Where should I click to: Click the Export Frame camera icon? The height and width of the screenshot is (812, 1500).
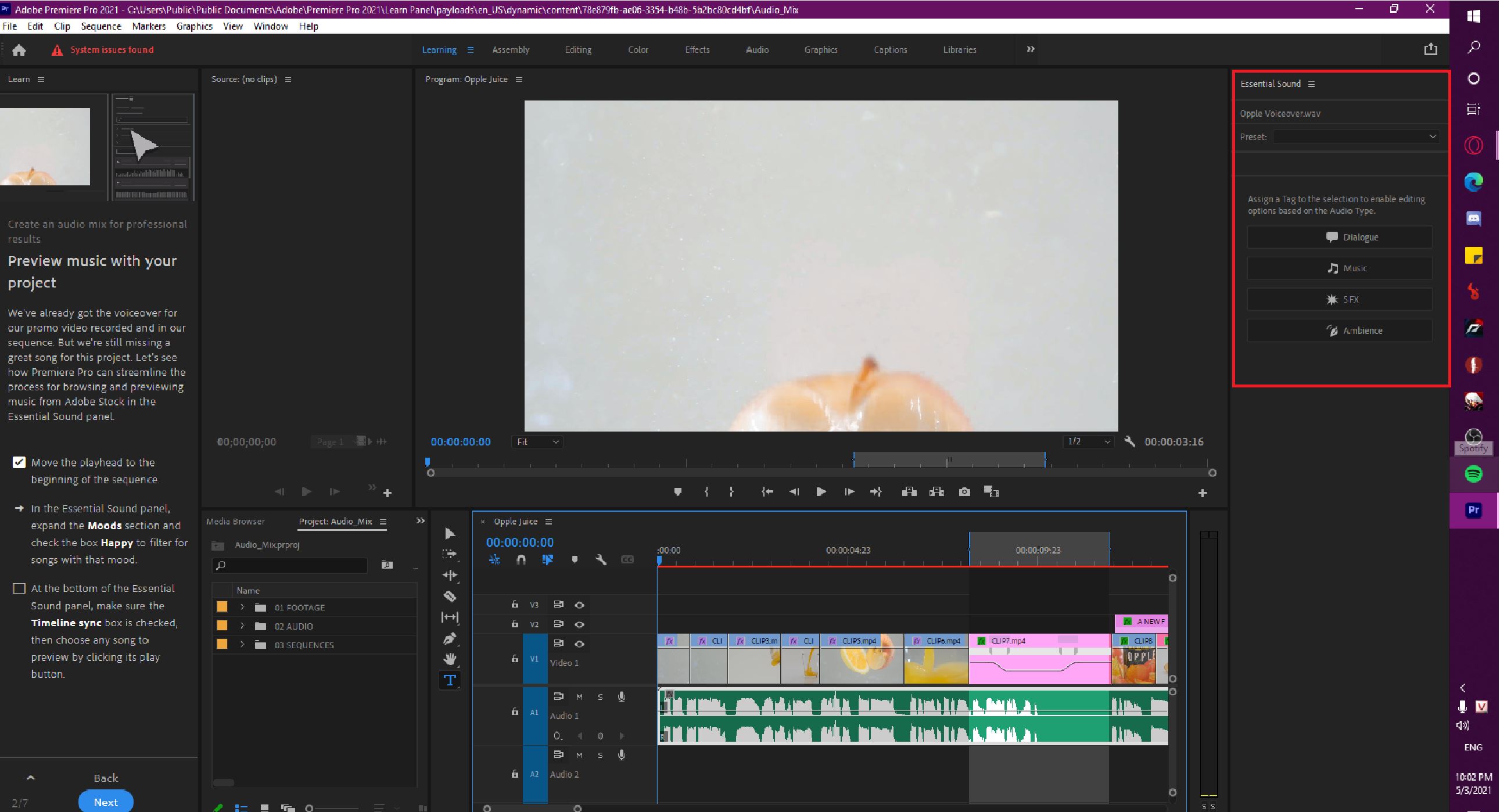pos(964,492)
